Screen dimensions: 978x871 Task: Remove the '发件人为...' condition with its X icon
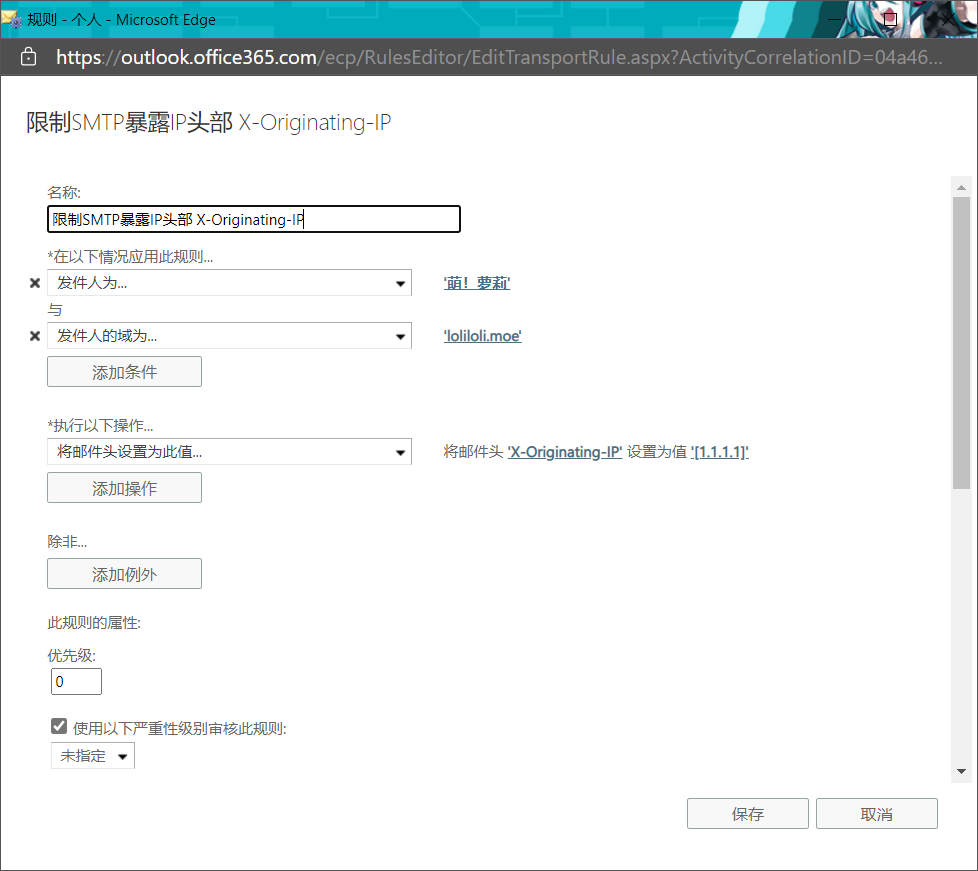pyautogui.click(x=35, y=283)
